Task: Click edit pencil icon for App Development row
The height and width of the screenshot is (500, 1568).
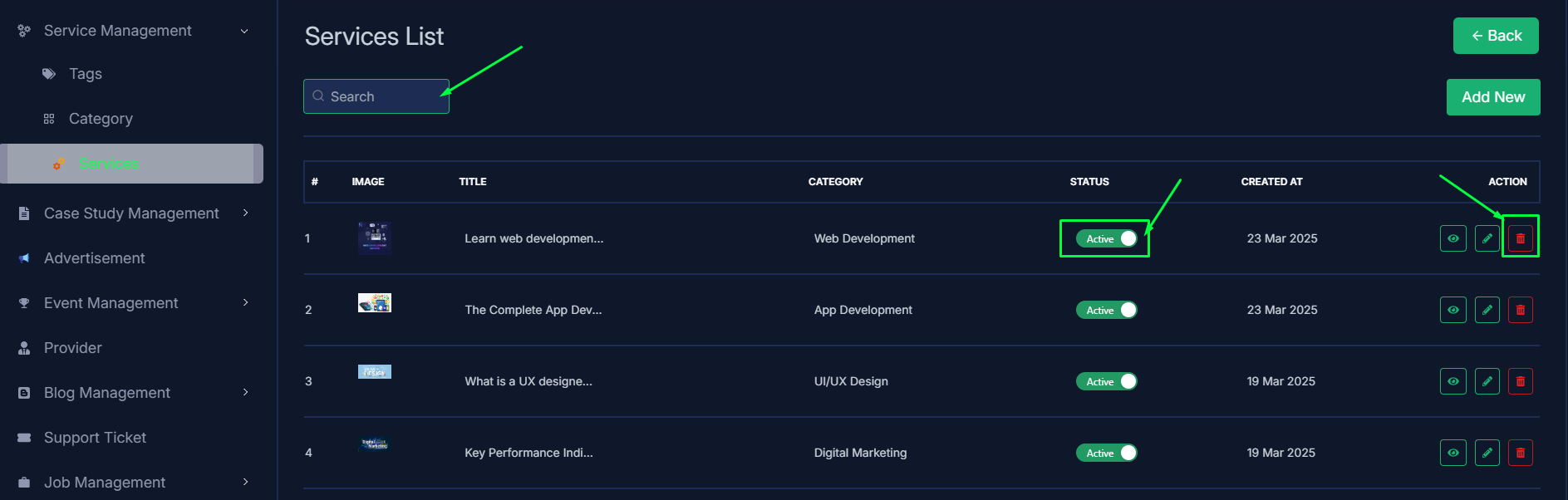Action: (1487, 310)
